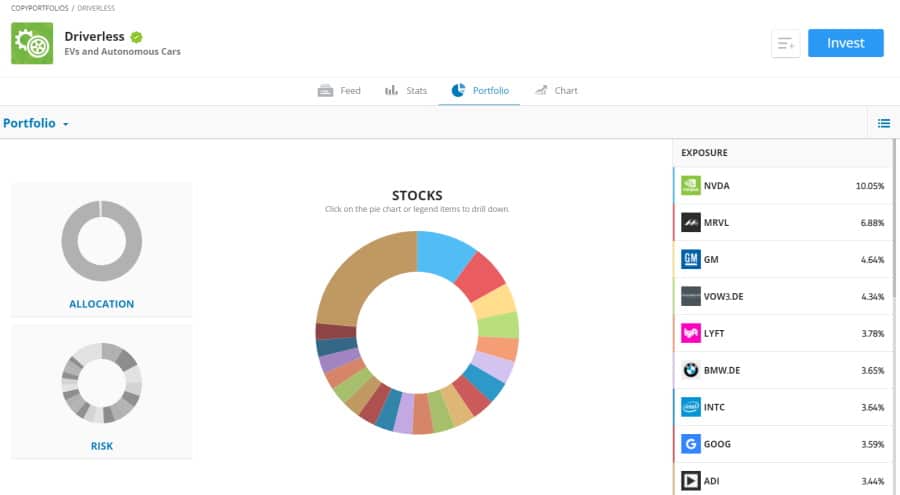900x495 pixels.
Task: Click the ALLOCATION label link
Action: [102, 304]
